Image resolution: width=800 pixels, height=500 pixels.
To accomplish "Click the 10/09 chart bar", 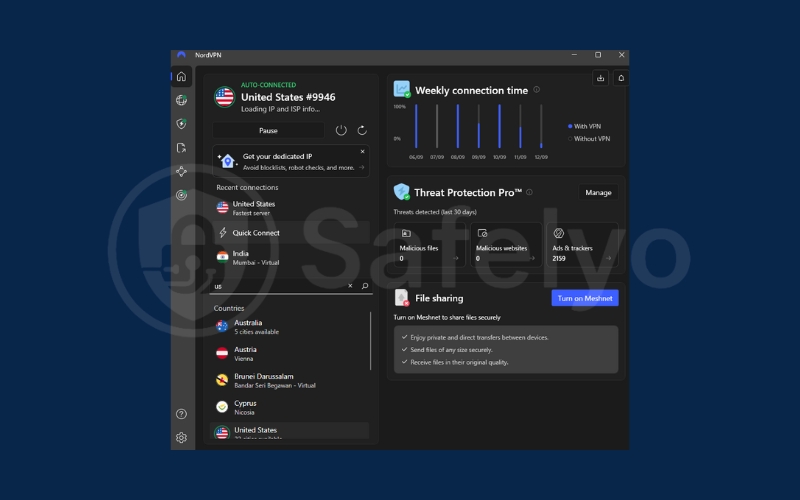I will 499,126.
